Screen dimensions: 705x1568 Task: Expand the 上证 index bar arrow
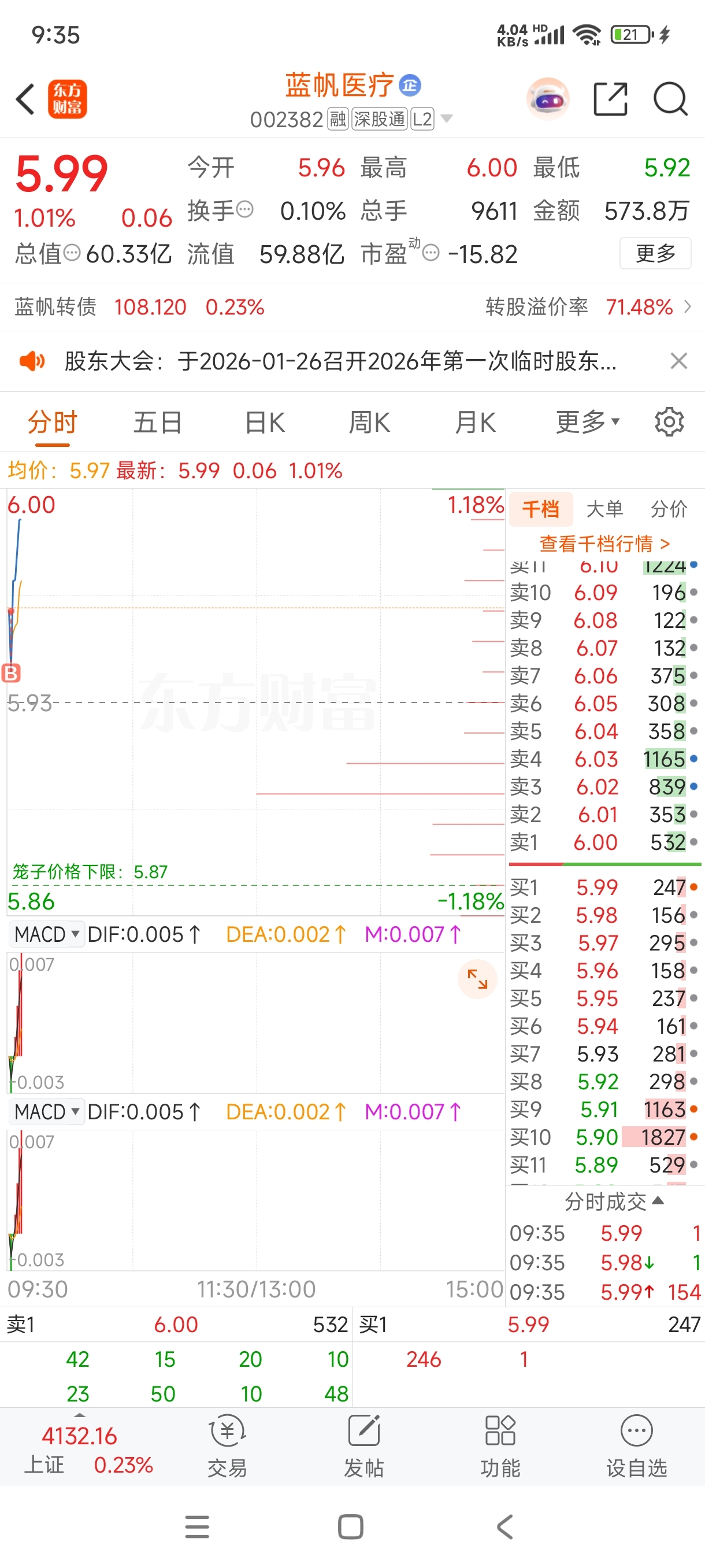pyautogui.click(x=80, y=1415)
